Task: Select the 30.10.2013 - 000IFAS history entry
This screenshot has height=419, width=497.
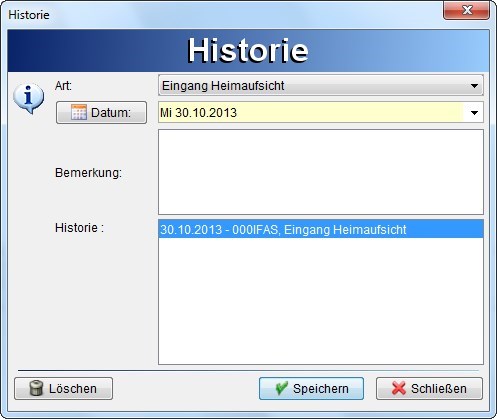Action: pos(321,229)
